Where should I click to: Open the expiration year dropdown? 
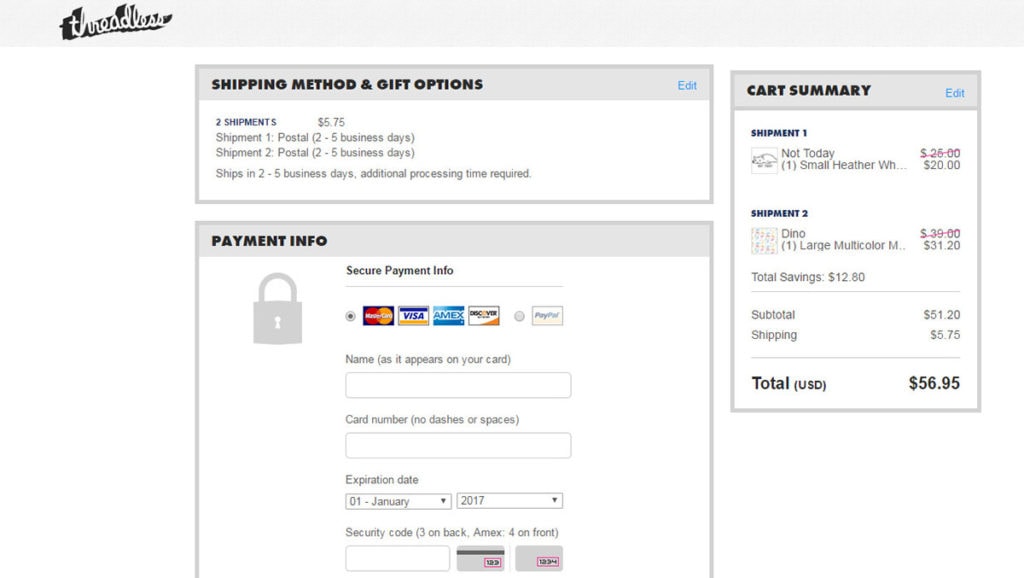(x=510, y=500)
